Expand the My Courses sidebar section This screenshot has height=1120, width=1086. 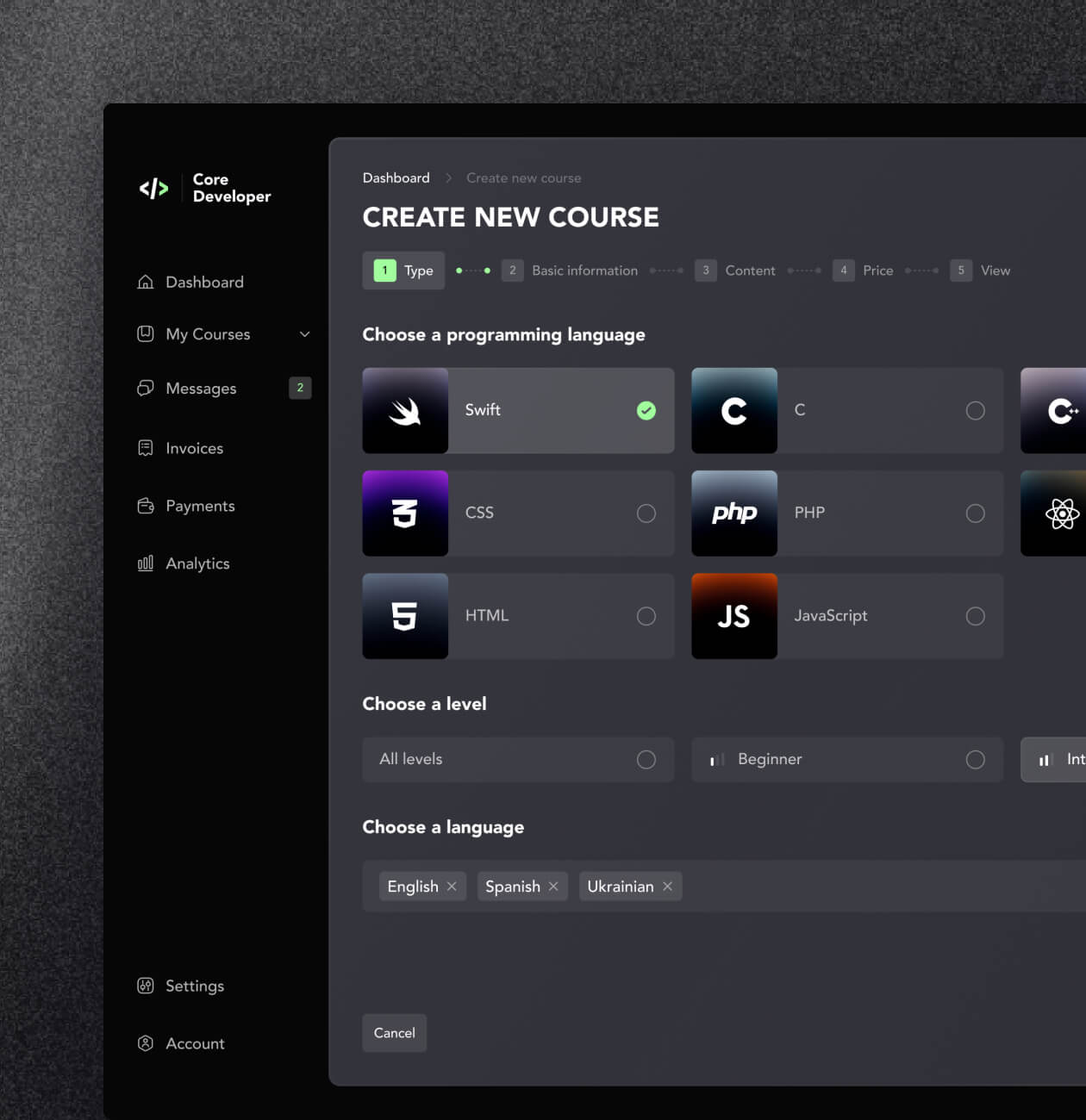click(304, 334)
